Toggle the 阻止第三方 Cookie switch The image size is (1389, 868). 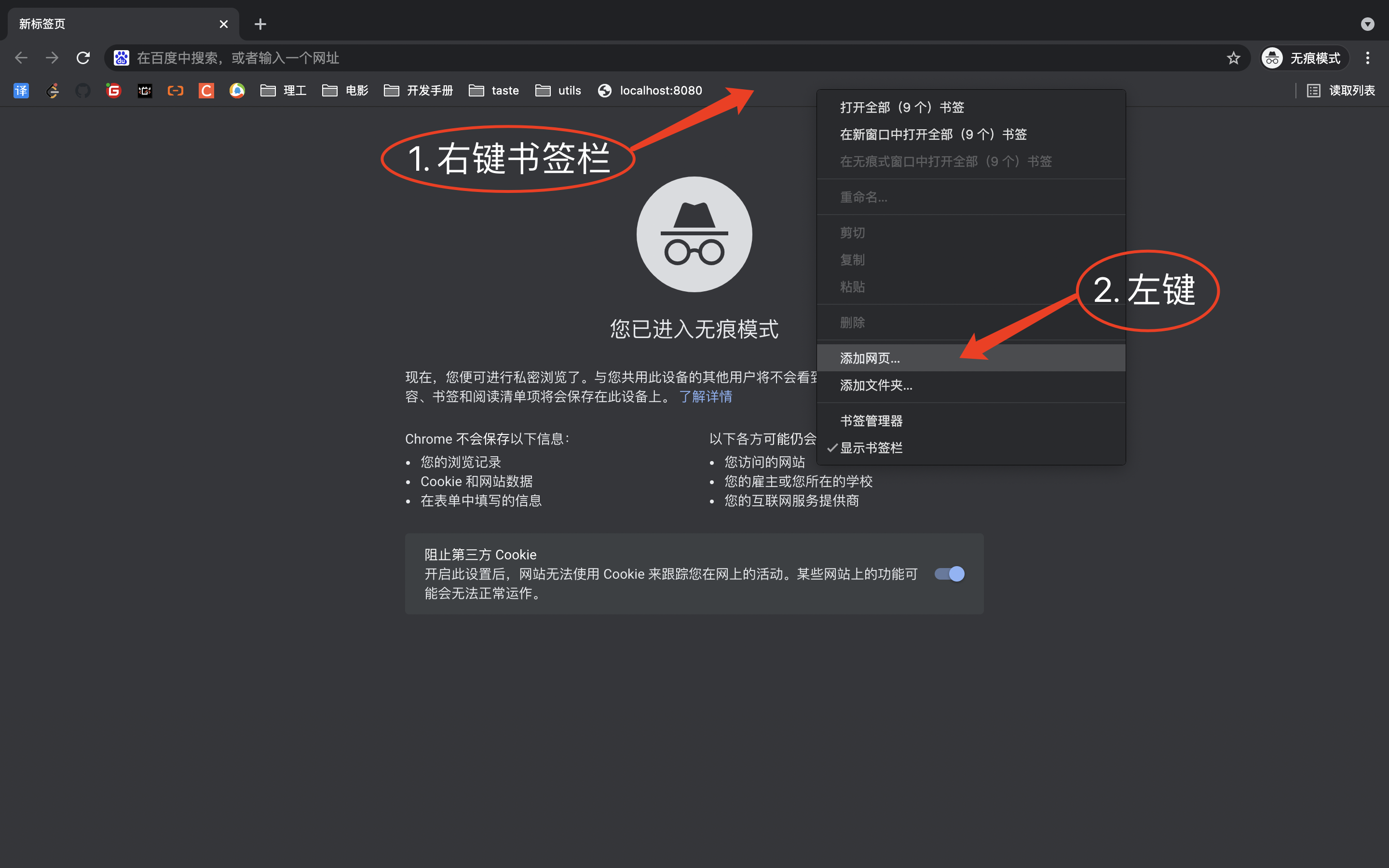[948, 573]
